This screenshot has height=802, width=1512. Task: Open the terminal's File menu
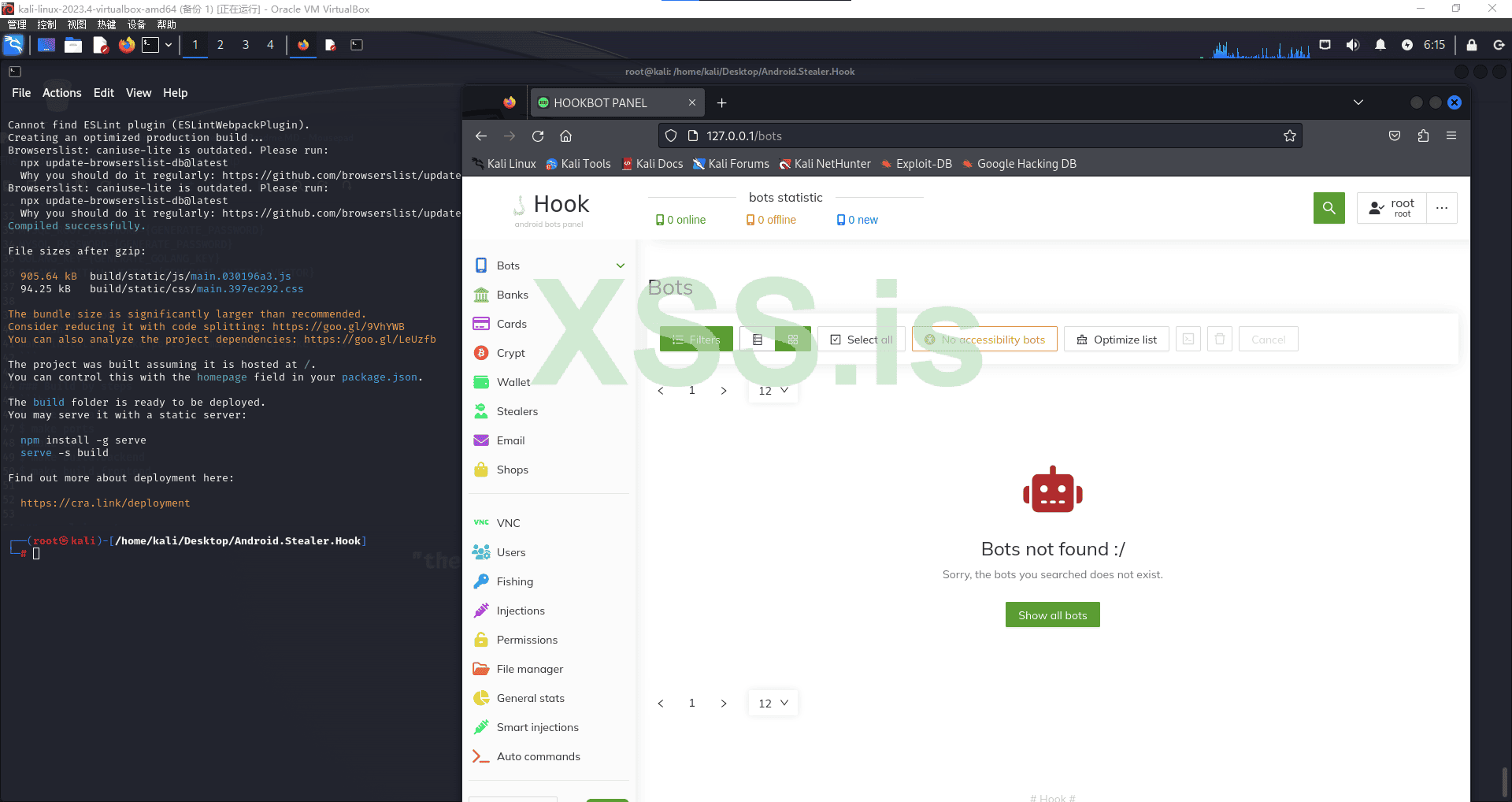click(21, 93)
